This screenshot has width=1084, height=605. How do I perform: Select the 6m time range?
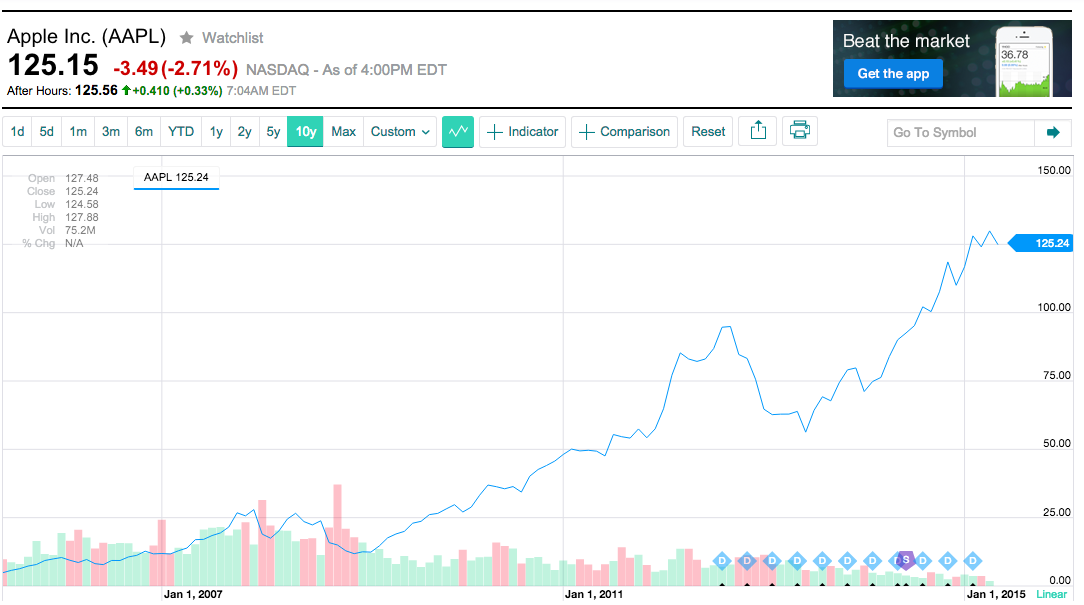[x=144, y=131]
